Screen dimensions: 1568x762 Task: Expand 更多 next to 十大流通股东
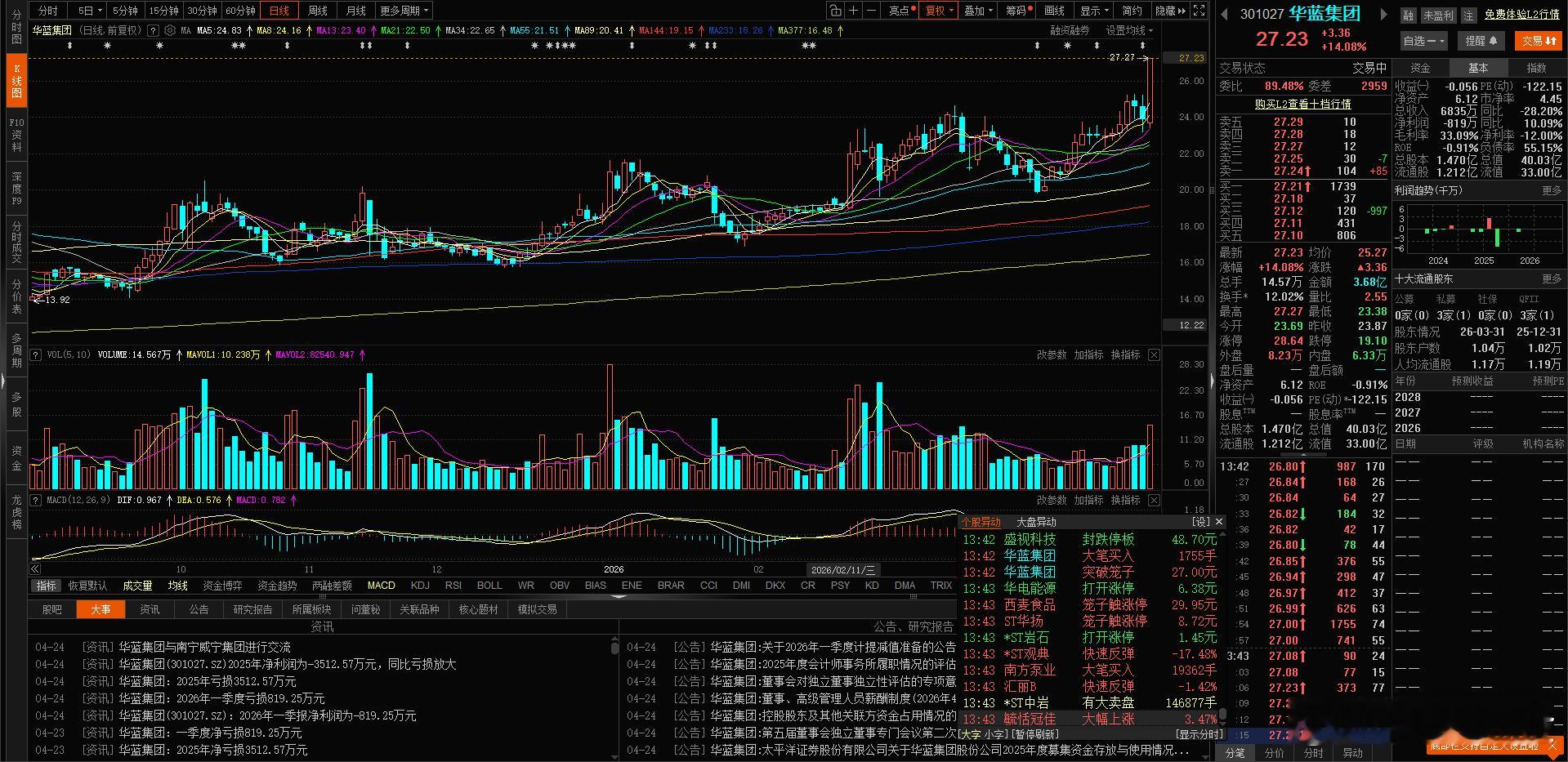pos(1551,279)
